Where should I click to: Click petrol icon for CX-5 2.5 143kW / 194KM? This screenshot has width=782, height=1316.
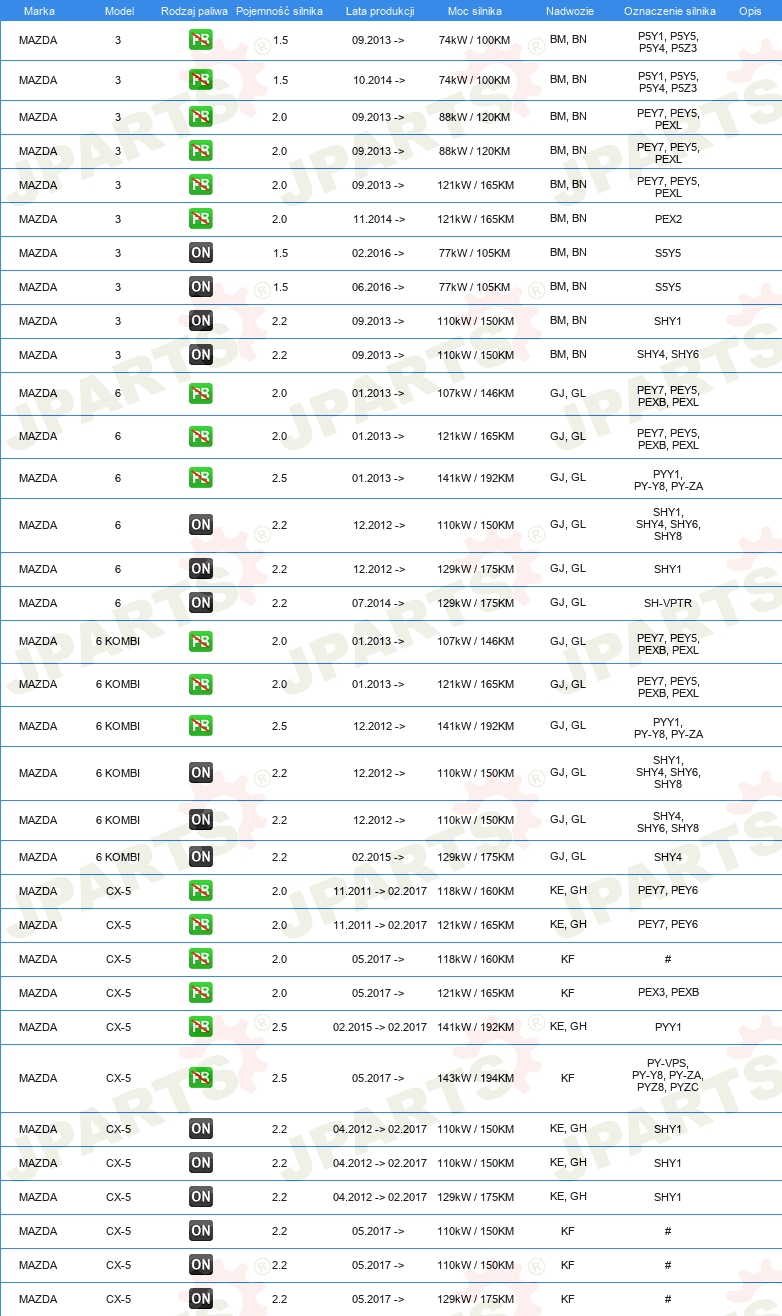pos(200,1077)
